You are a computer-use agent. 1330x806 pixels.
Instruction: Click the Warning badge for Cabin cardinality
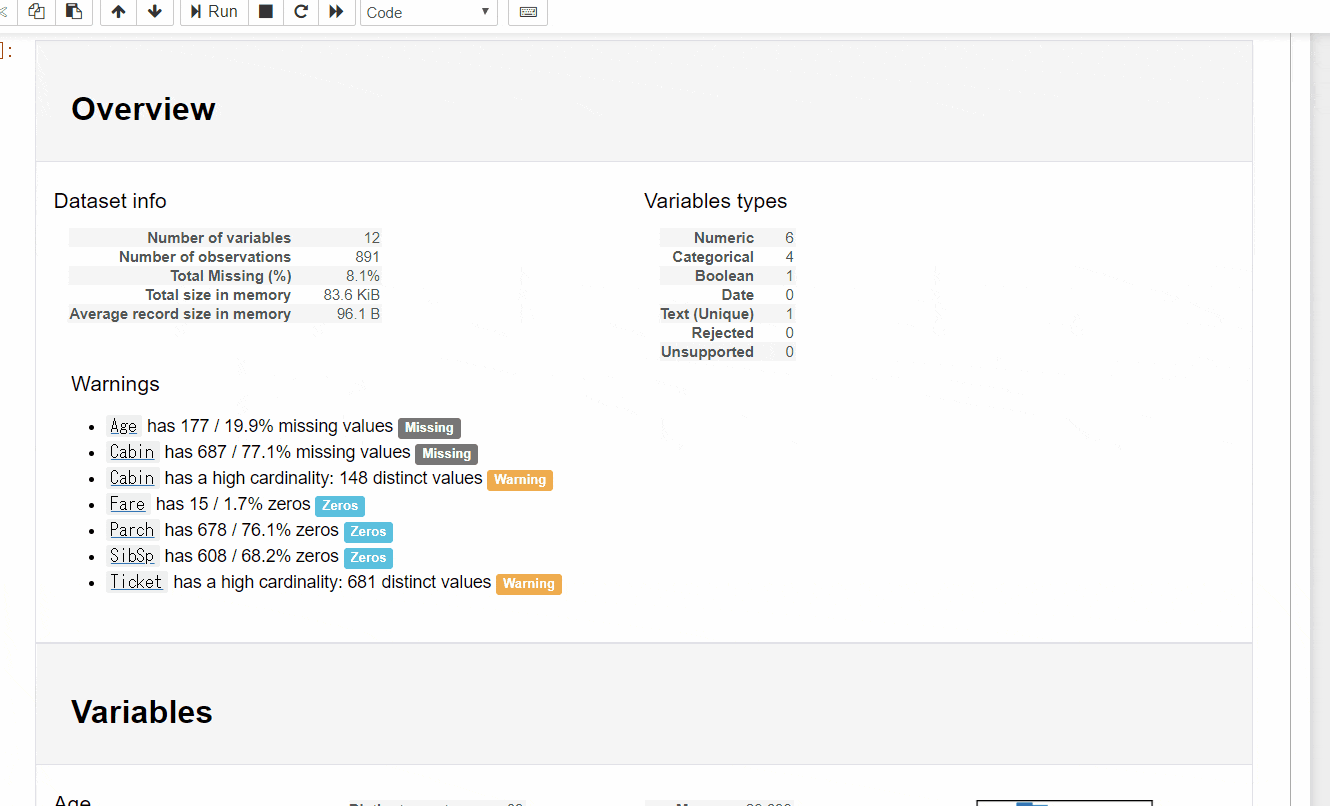tap(520, 480)
